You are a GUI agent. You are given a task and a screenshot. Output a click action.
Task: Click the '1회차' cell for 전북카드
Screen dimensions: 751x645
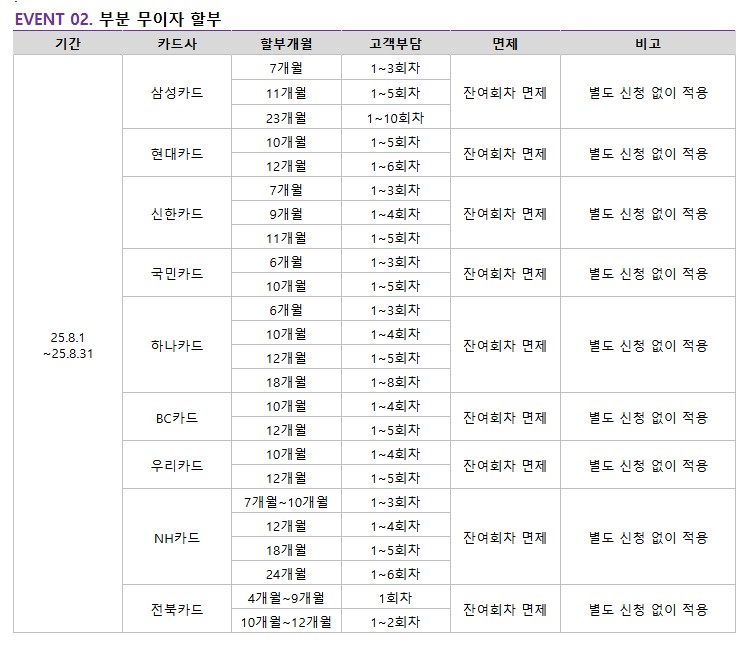tap(396, 598)
